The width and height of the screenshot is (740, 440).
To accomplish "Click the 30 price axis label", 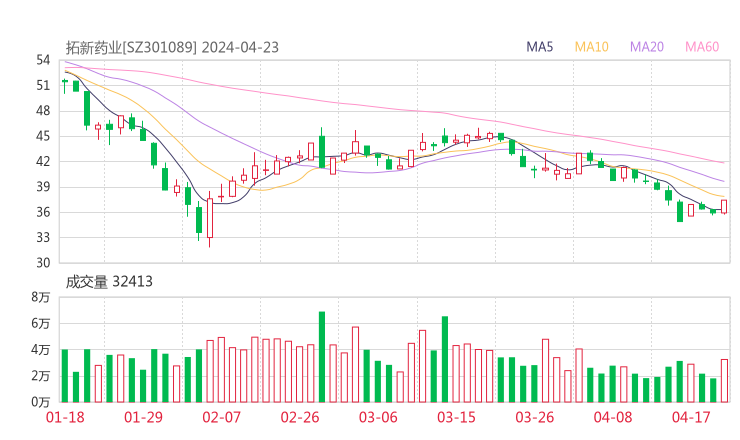I will 43,263.
